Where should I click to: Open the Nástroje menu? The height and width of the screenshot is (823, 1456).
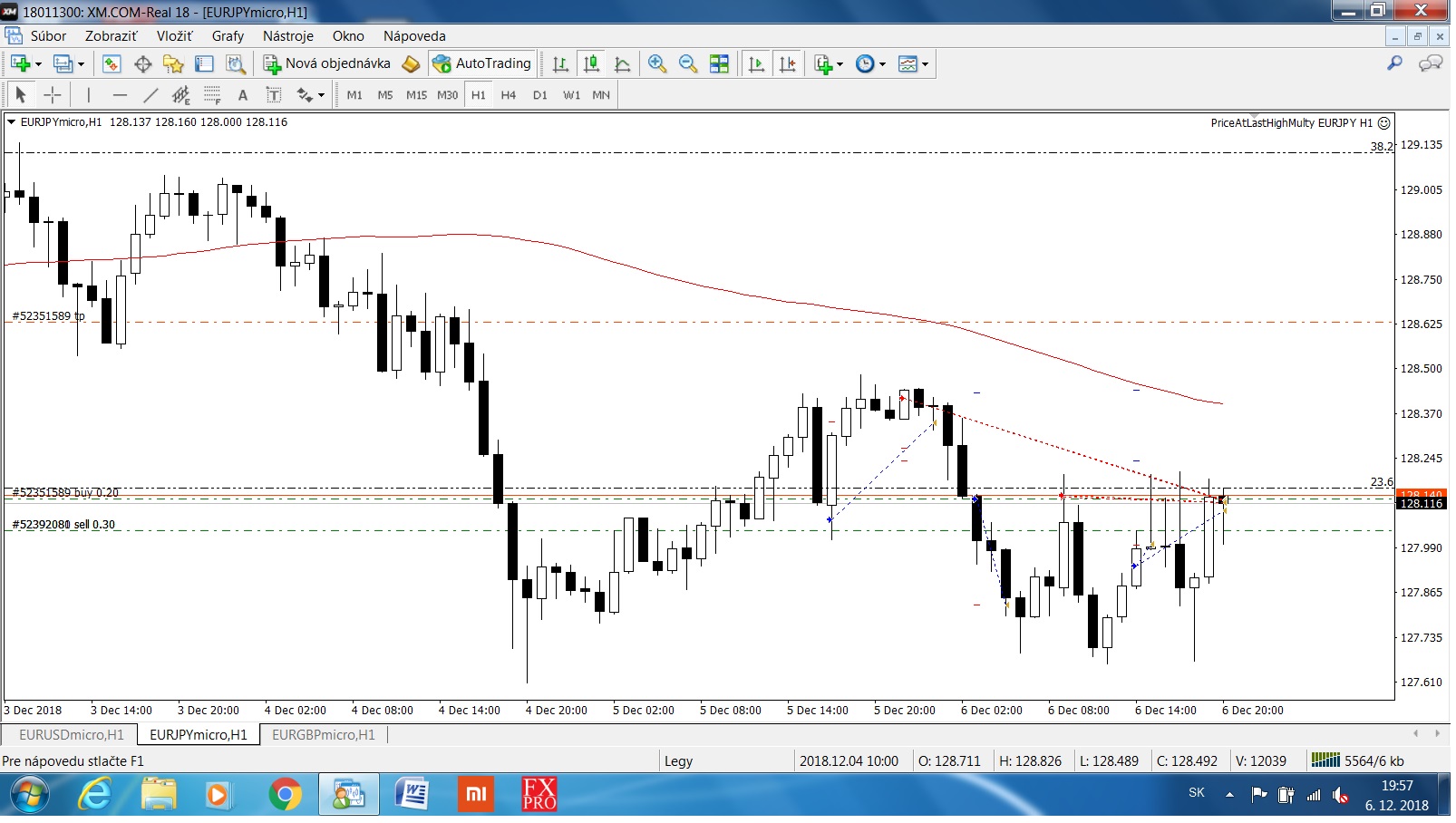coord(287,36)
